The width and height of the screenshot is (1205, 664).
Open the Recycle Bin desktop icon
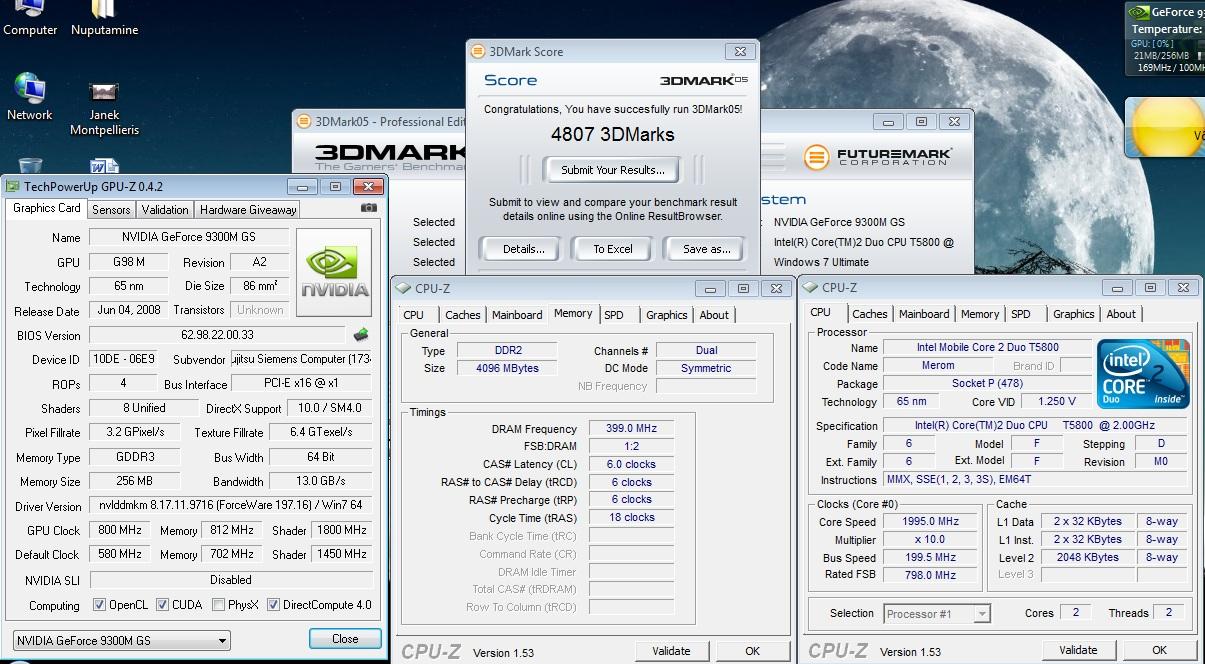(x=30, y=166)
